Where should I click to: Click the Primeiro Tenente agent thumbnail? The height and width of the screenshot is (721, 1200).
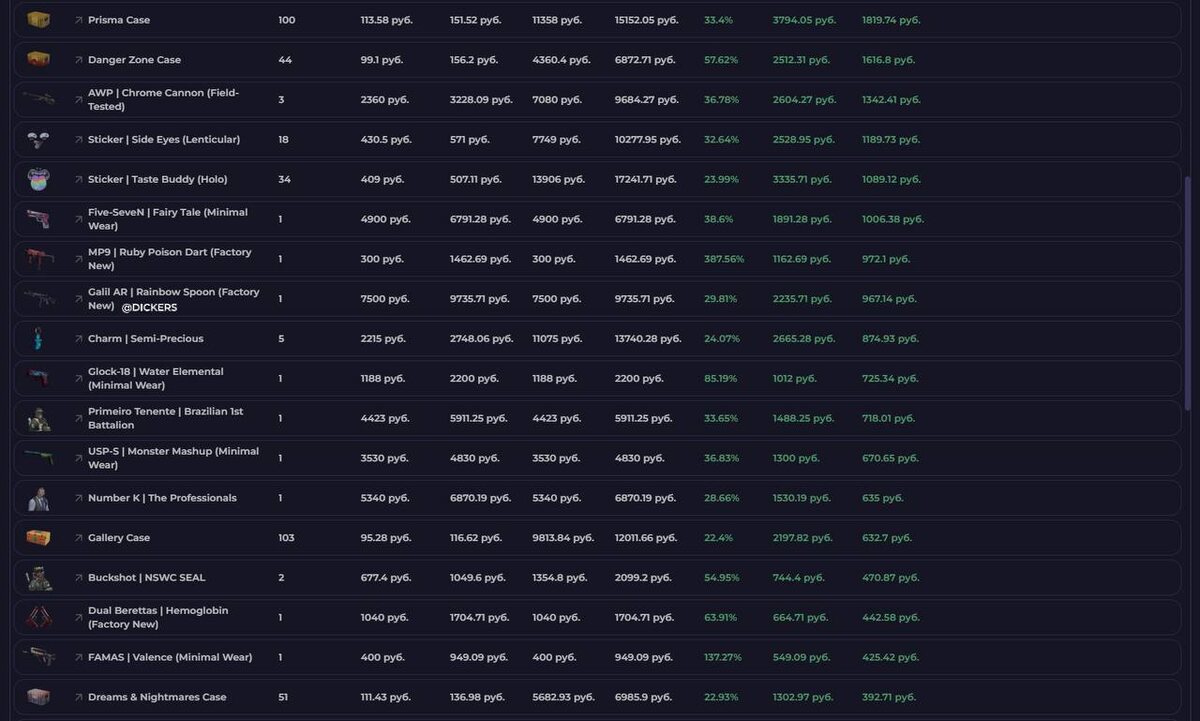pyautogui.click(x=38, y=419)
